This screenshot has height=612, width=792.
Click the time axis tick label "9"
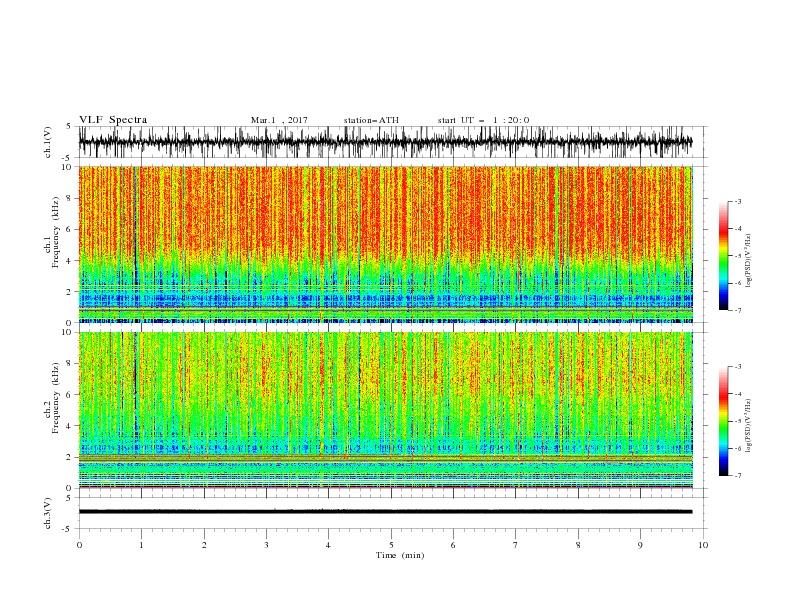tap(640, 545)
